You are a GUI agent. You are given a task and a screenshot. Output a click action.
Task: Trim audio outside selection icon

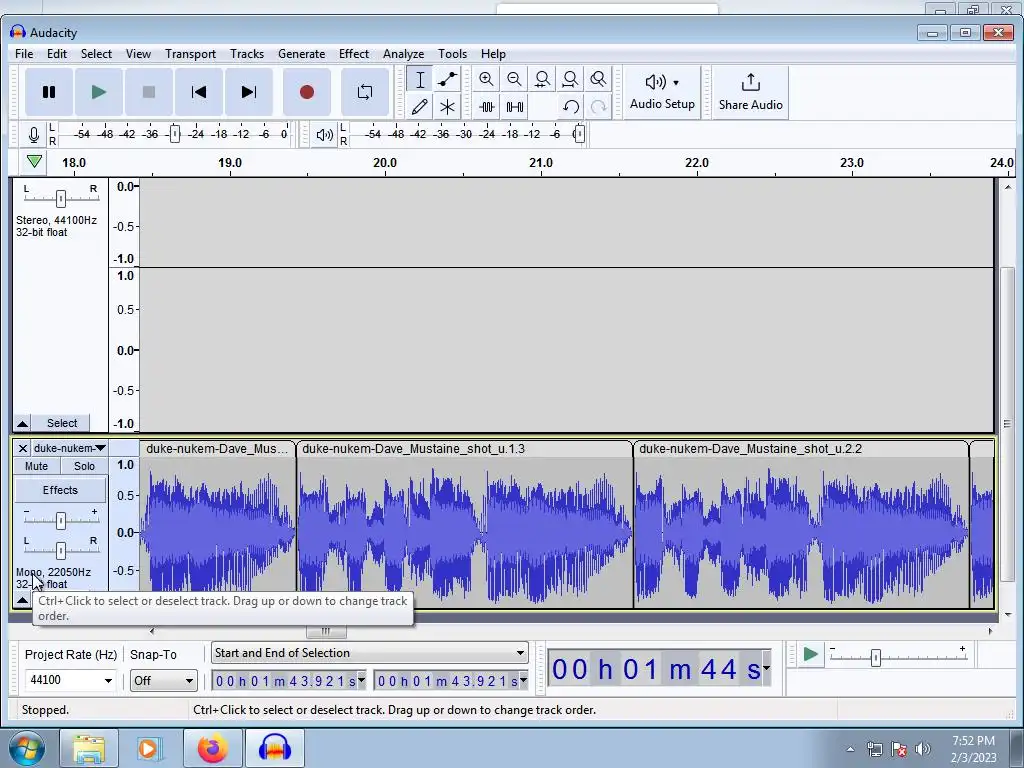(x=487, y=106)
